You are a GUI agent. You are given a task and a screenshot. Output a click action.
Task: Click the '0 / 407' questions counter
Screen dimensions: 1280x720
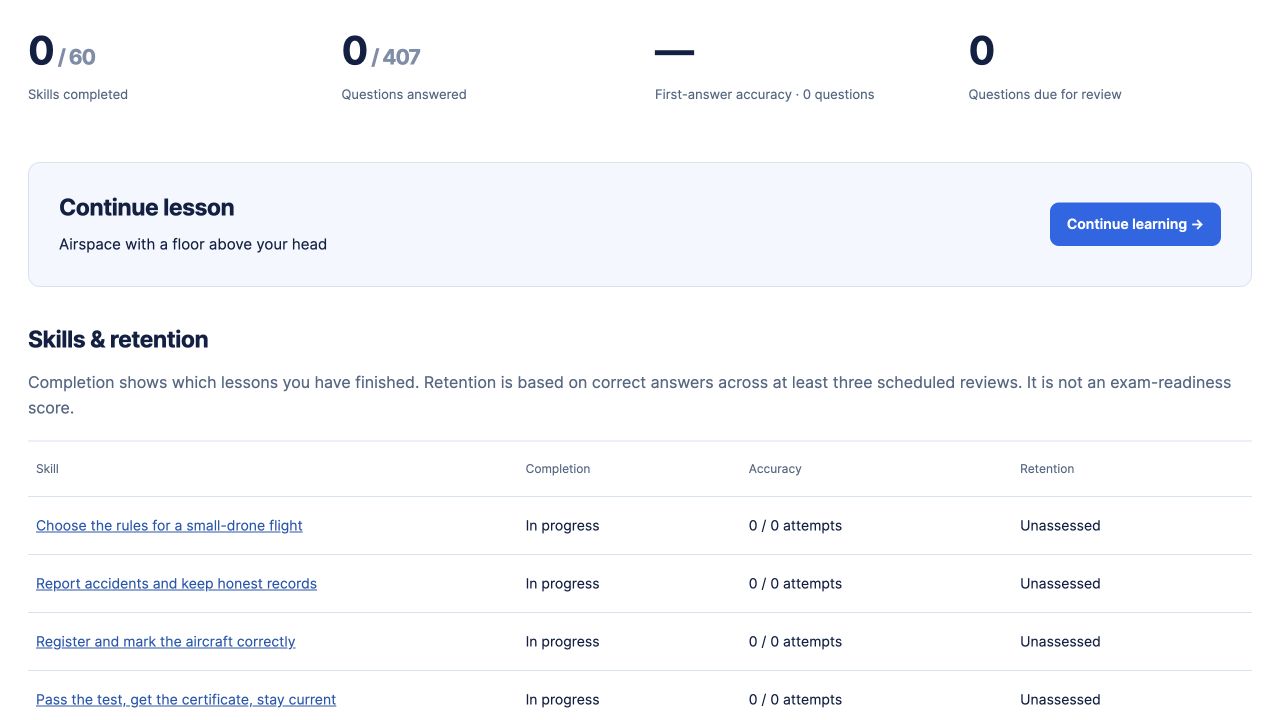click(x=381, y=52)
